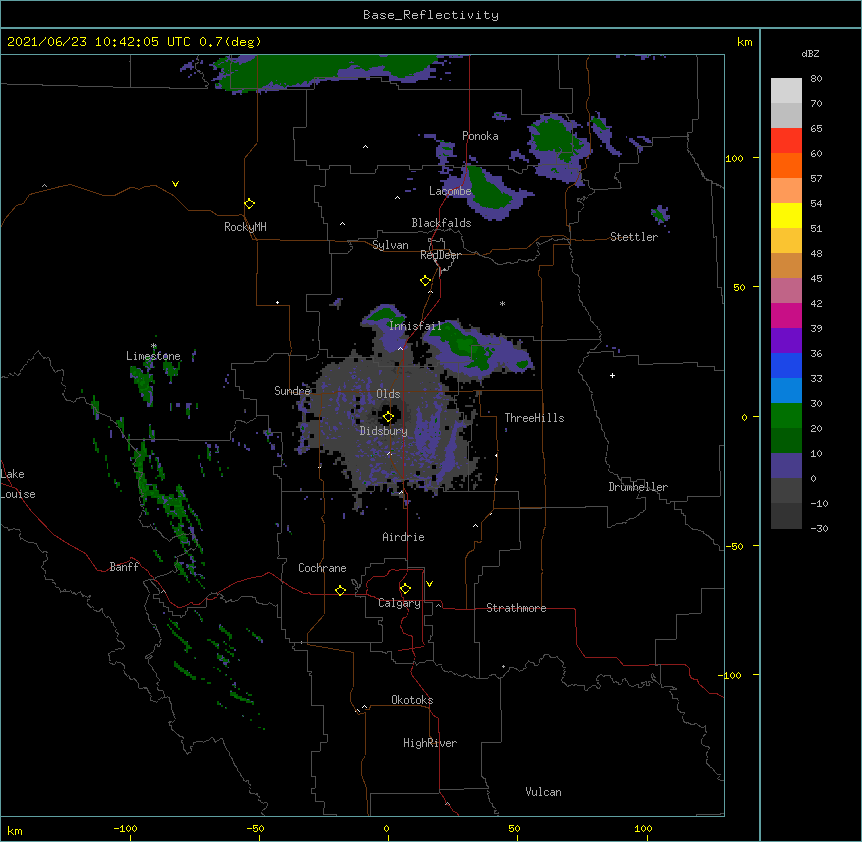Click the Vulcan town label
This screenshot has height=842, width=862.
(543, 792)
